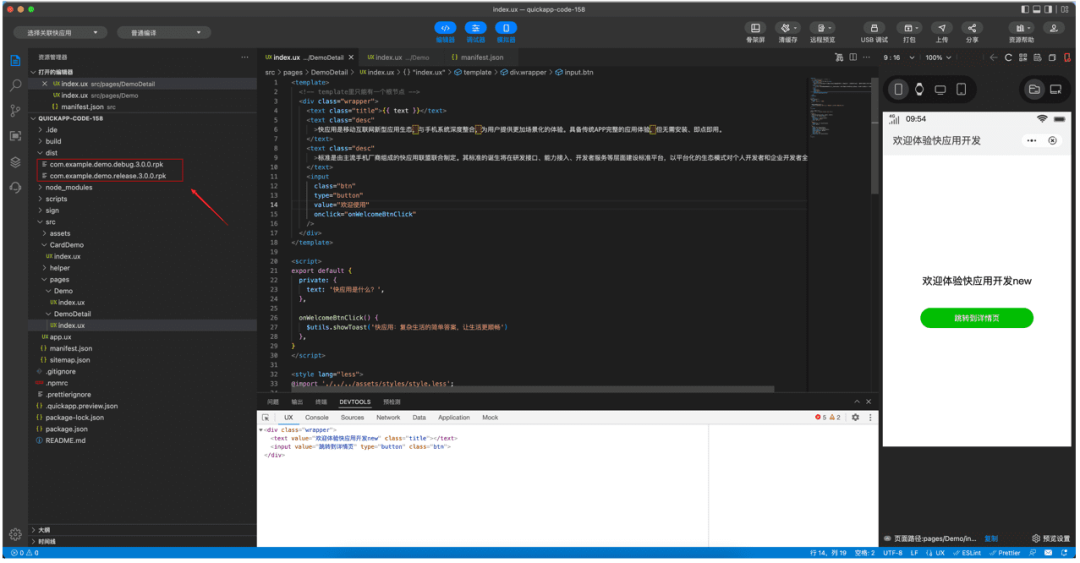Refresh the simulator preview
Image resolution: width=1080 pixels, height=563 pixels.
point(1008,58)
